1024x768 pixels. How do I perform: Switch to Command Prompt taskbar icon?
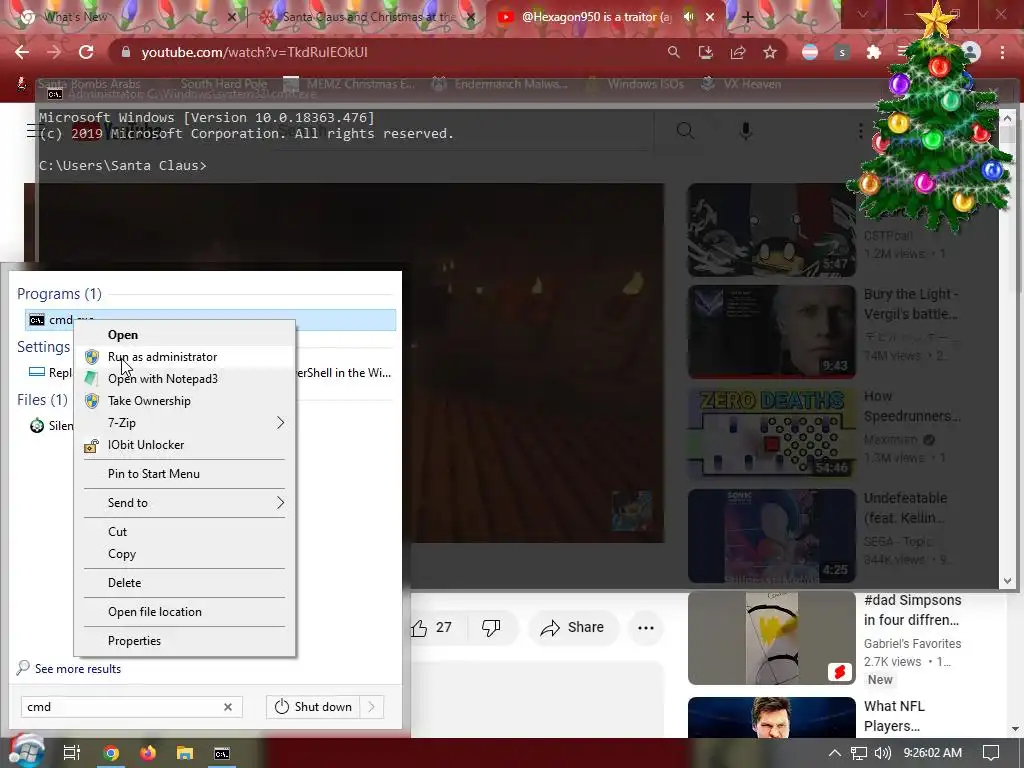(x=222, y=753)
